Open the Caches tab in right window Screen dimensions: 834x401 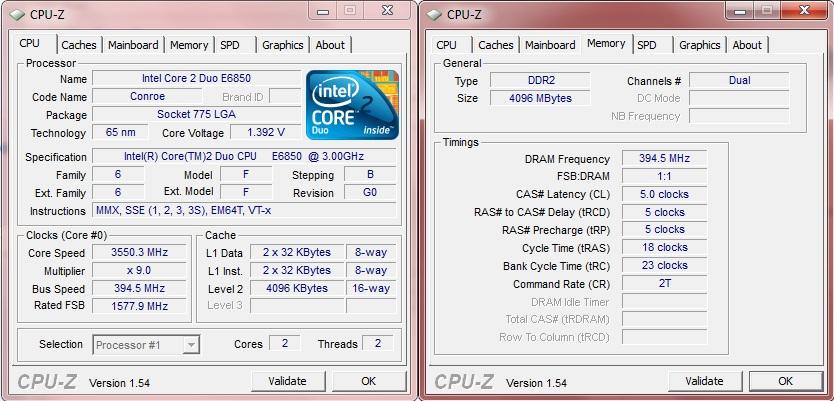[496, 45]
